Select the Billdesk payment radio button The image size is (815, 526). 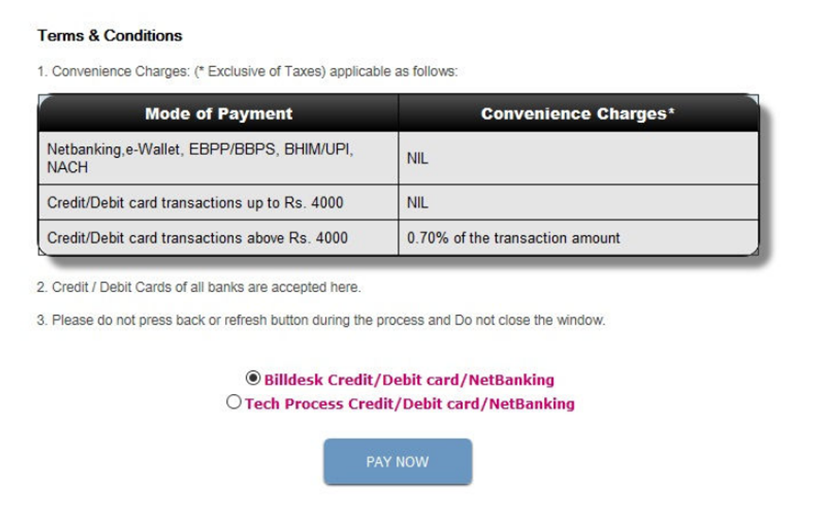point(253,379)
